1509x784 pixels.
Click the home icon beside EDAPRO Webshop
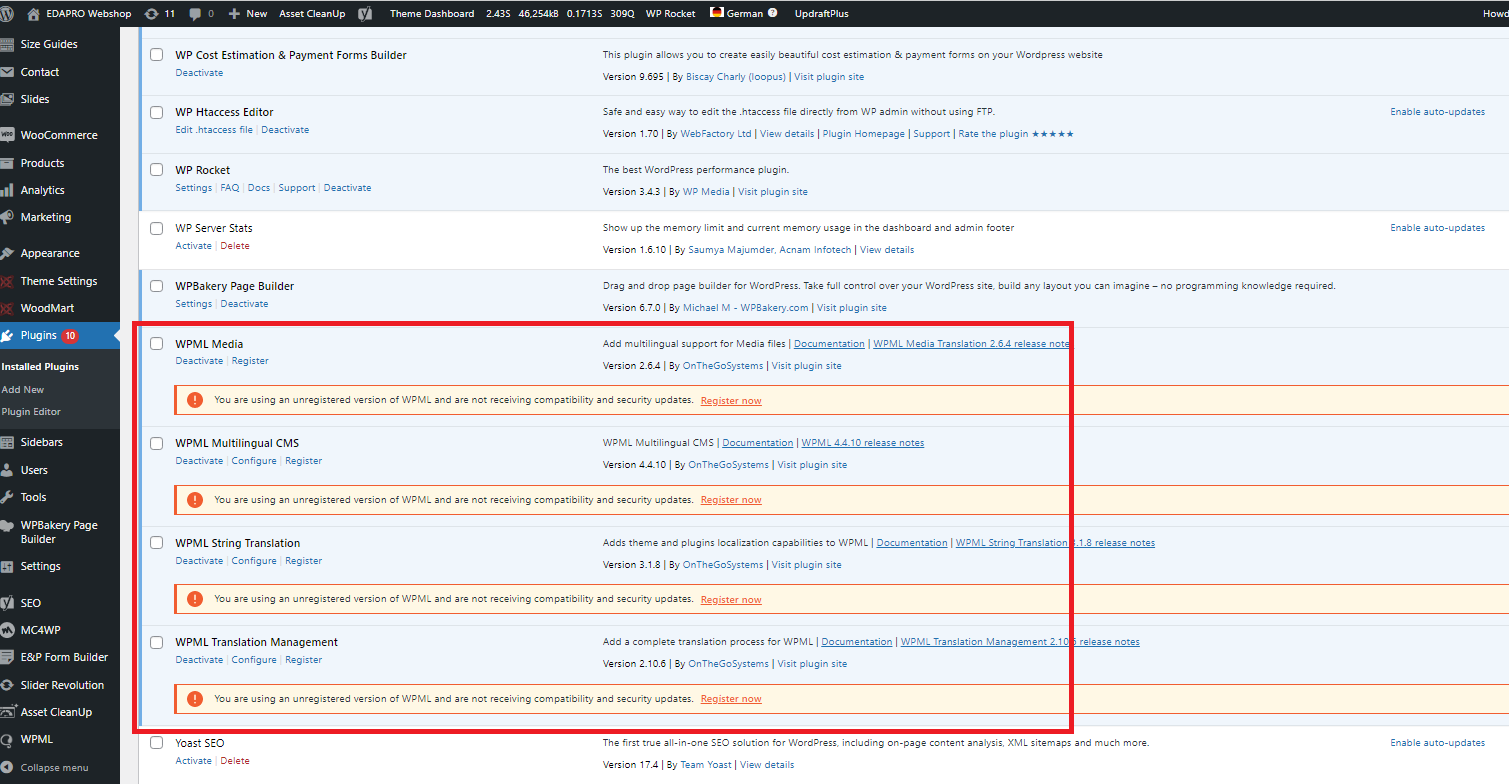click(34, 14)
